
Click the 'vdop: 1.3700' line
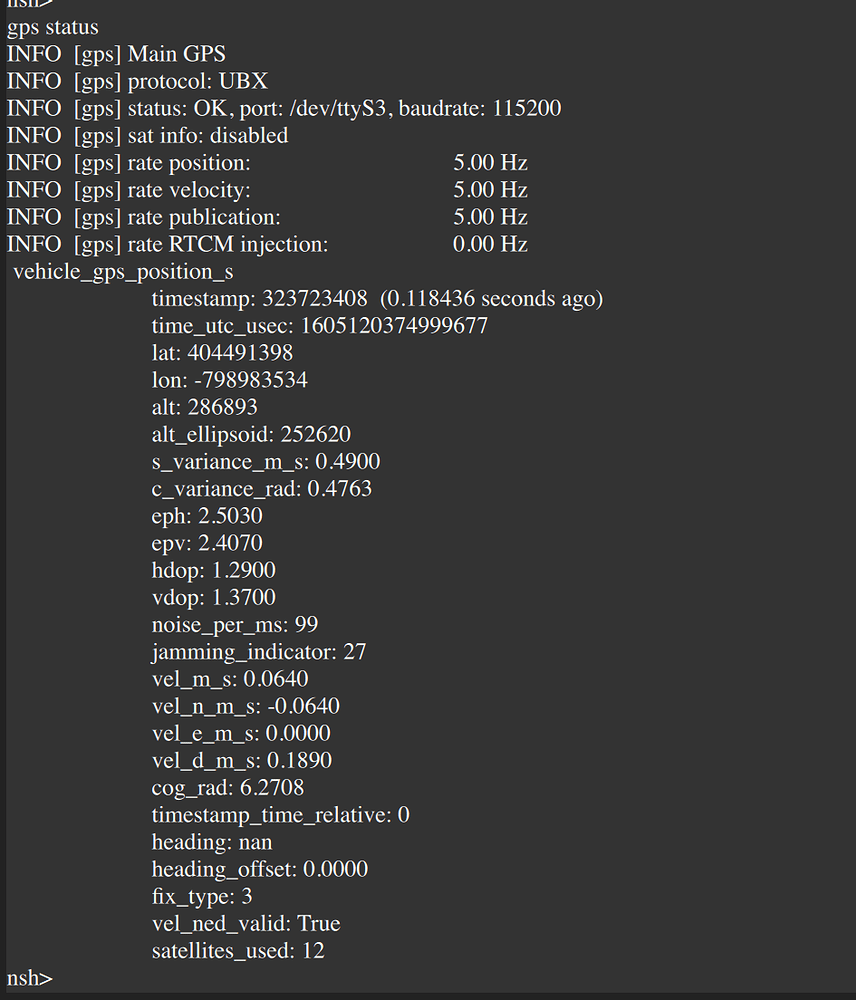coord(214,598)
